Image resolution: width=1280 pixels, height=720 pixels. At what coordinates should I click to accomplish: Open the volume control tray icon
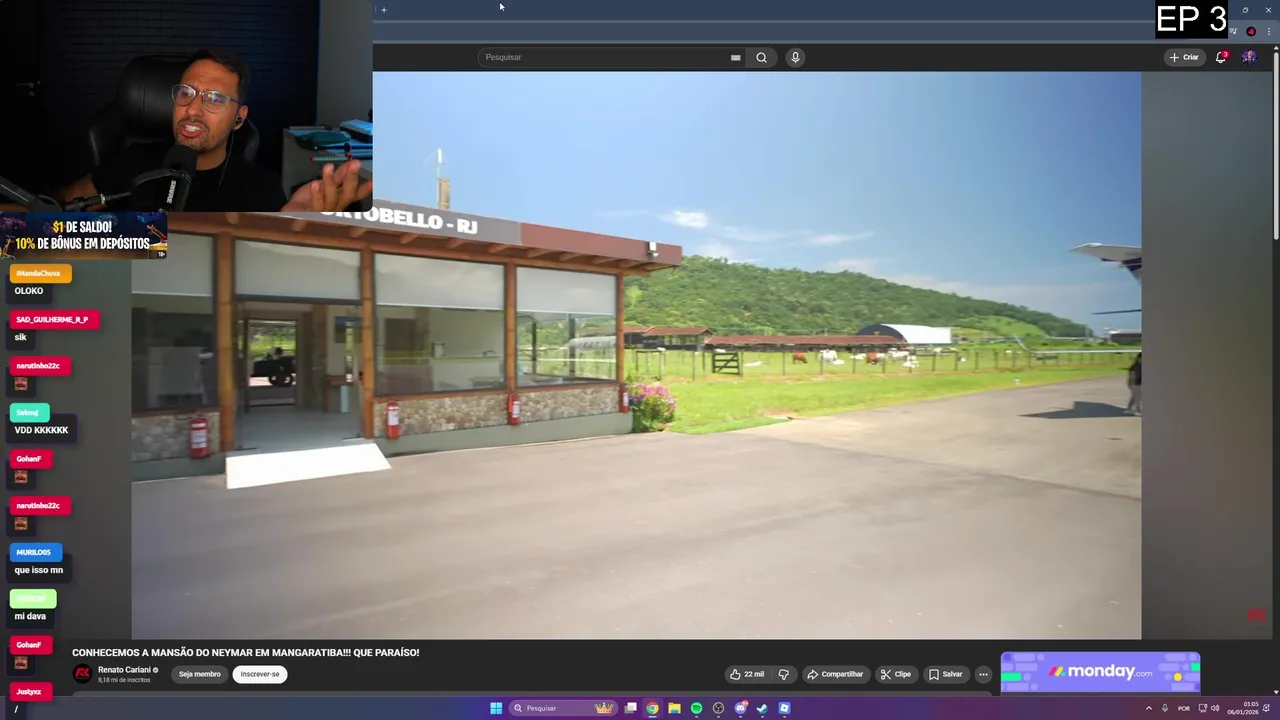1215,708
